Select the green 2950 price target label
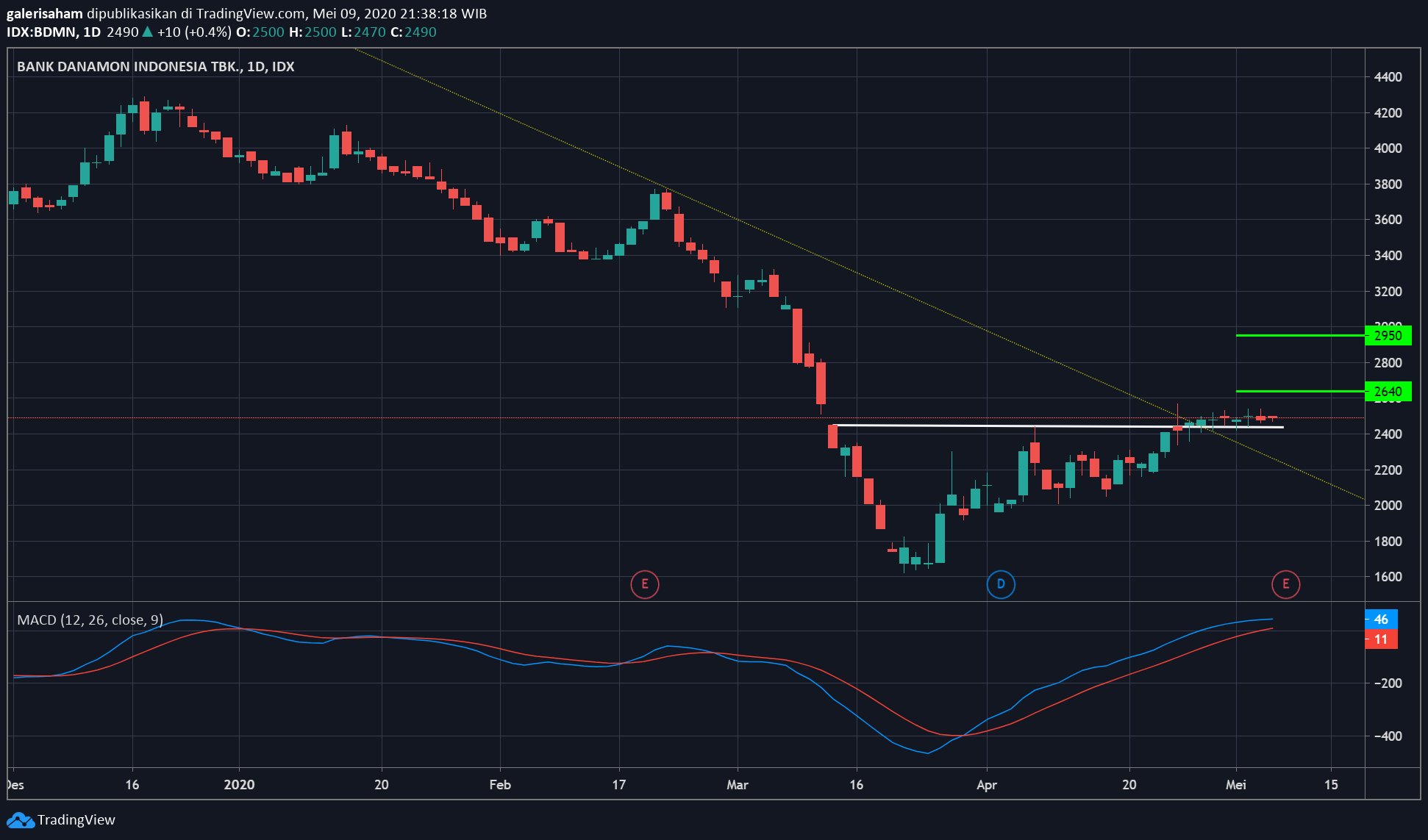 [x=1388, y=336]
